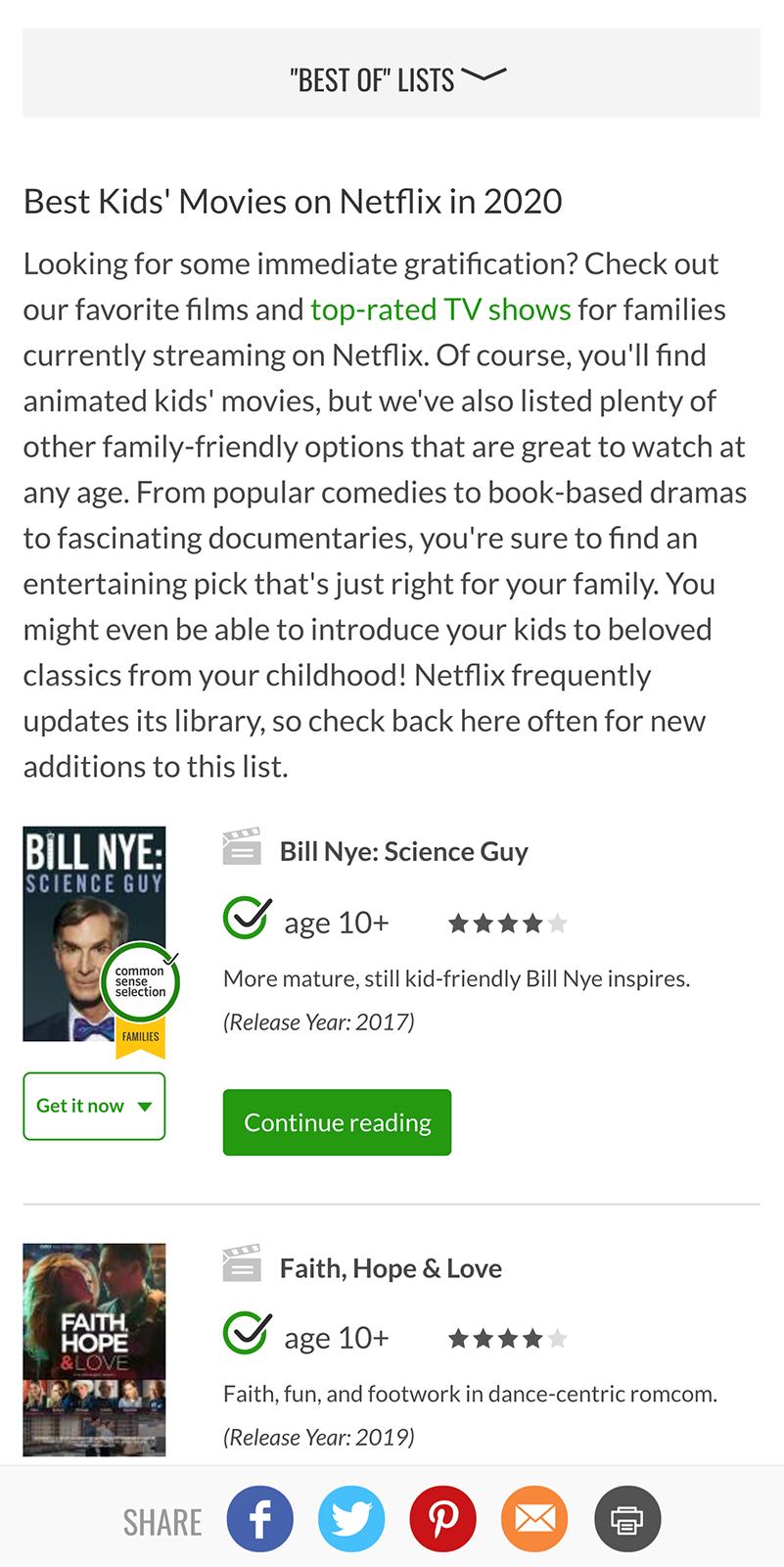
Task: Share the article on Twitter
Action: point(352,1518)
